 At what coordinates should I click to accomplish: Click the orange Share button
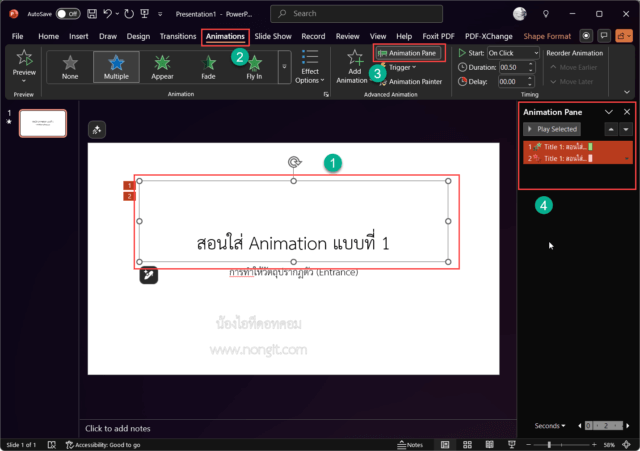624,36
